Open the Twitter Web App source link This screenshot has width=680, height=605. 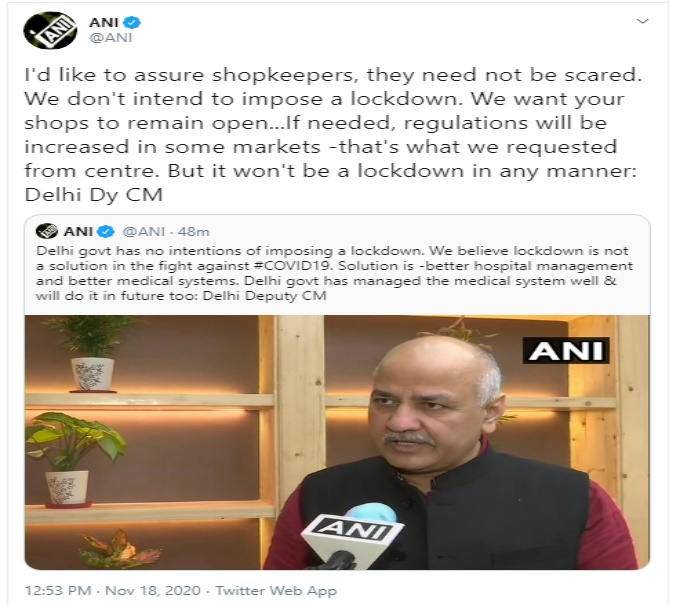(276, 590)
